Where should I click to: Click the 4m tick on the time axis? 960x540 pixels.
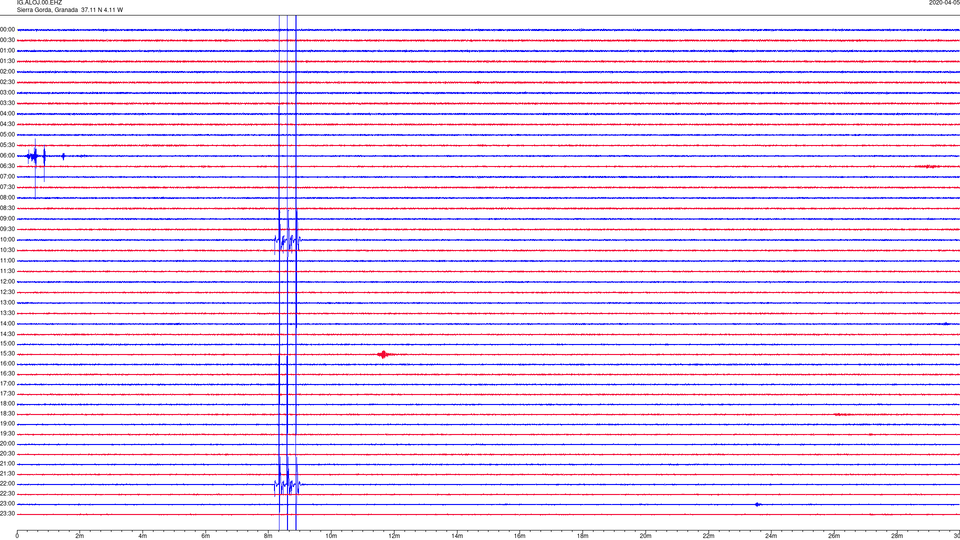click(143, 536)
